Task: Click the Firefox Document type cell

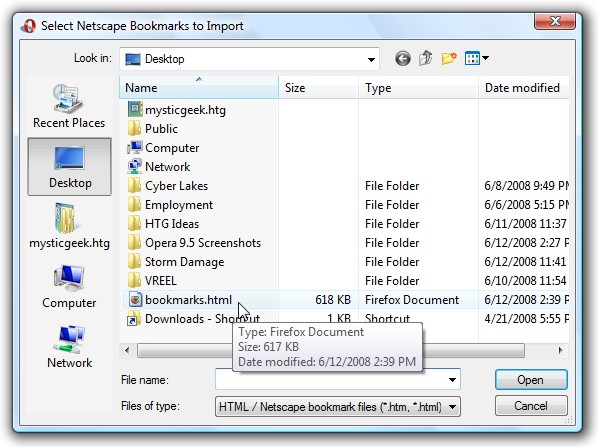Action: [412, 300]
